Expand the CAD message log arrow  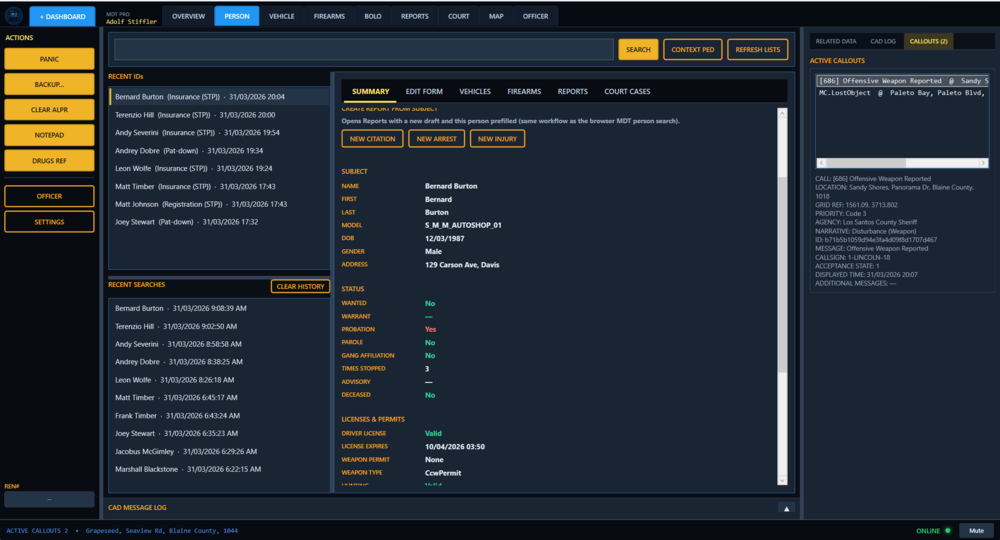point(786,509)
